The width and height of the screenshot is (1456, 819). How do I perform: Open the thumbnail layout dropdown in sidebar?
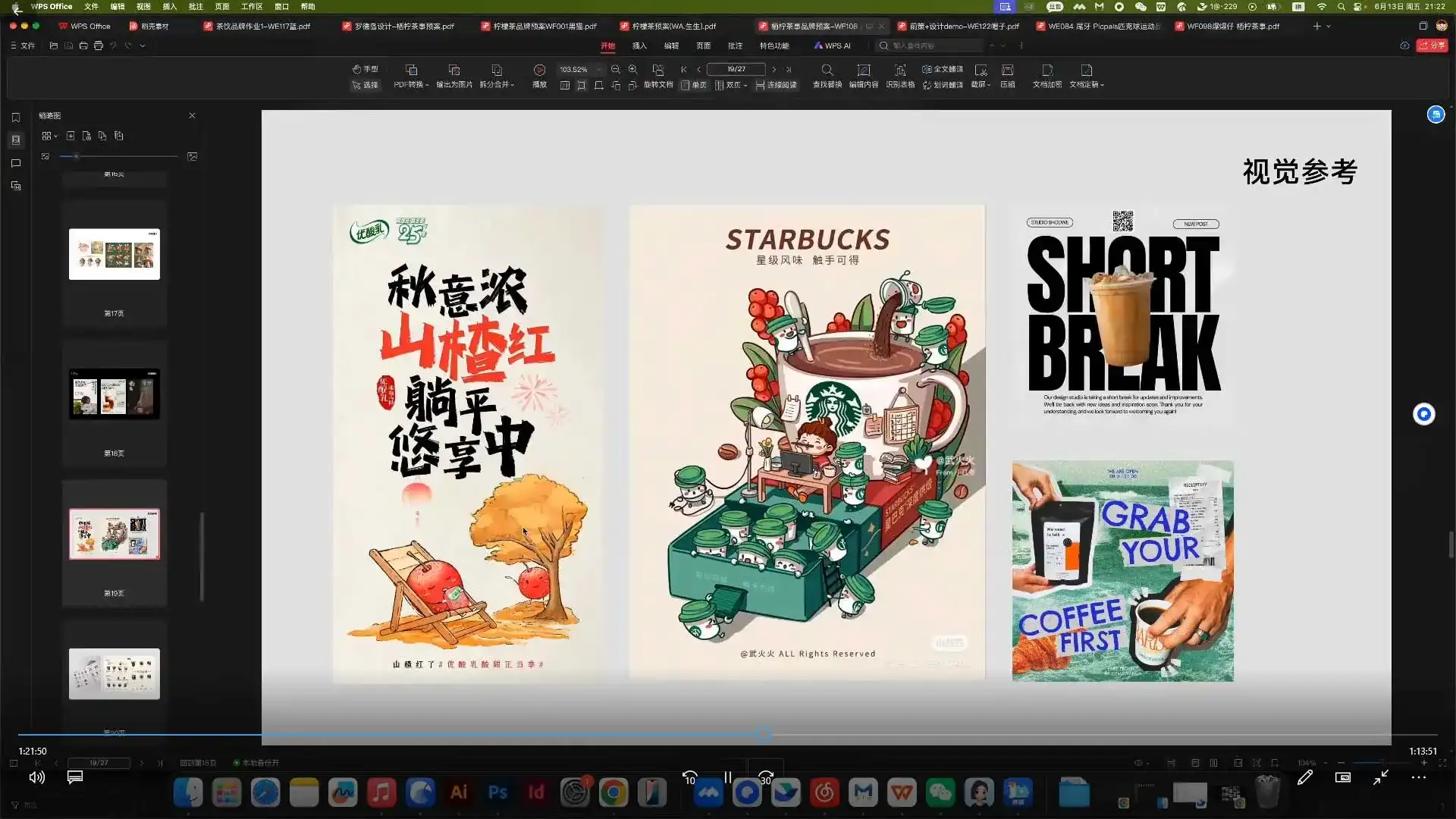tap(49, 136)
